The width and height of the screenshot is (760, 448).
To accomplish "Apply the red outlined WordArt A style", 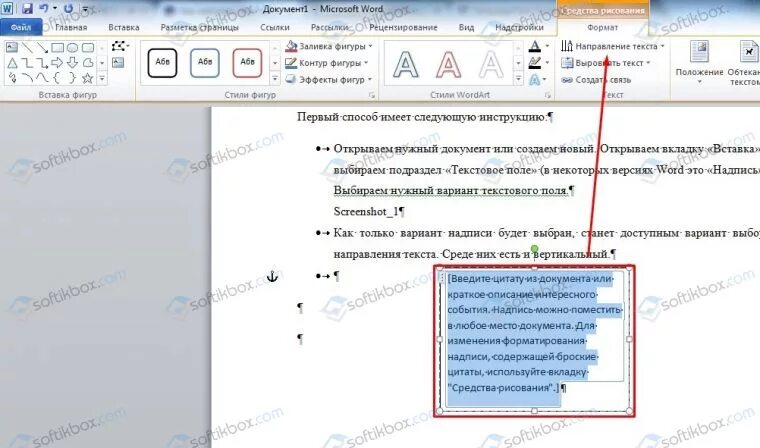I will [449, 64].
